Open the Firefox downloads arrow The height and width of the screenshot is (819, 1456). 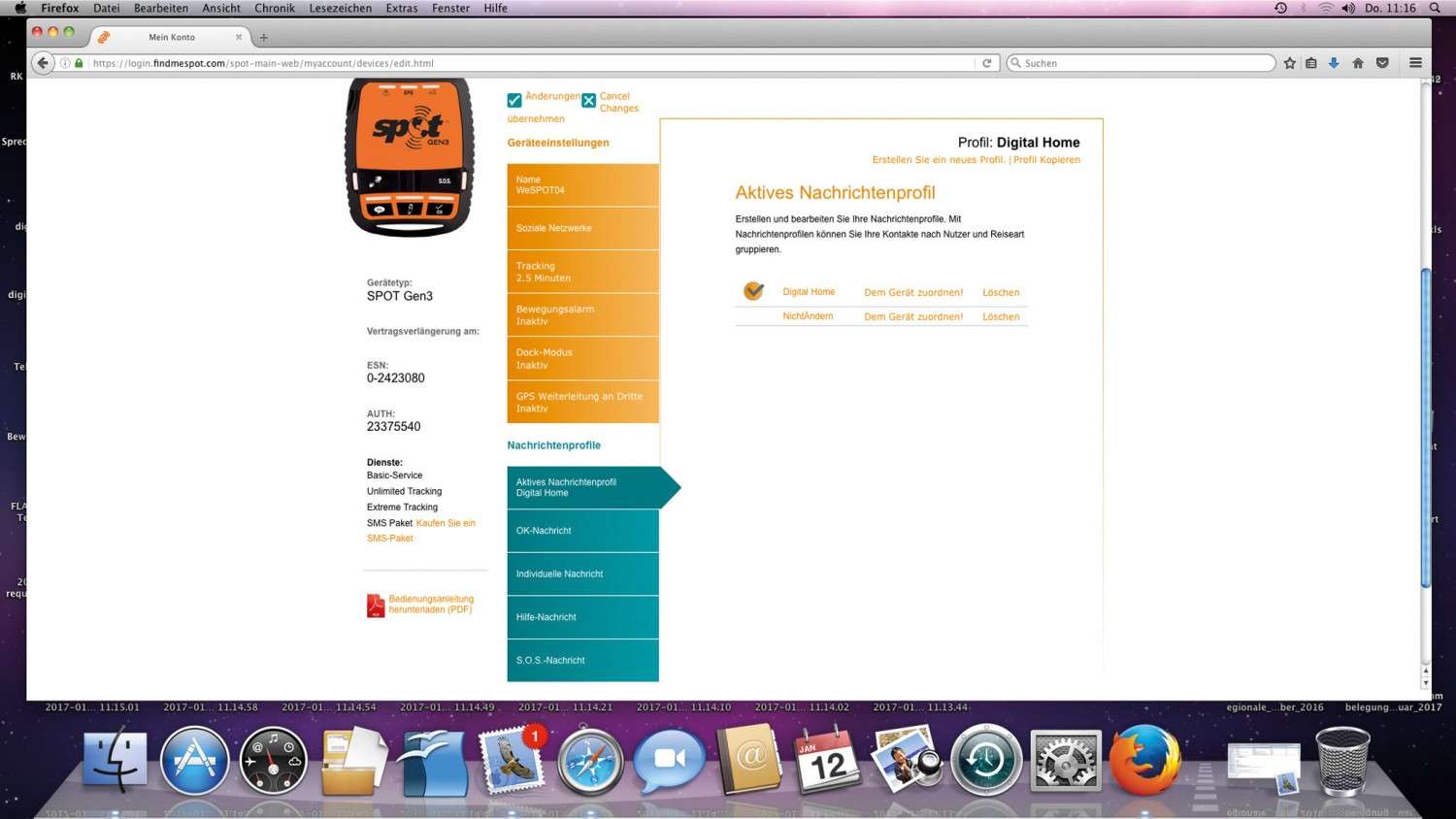[1334, 63]
